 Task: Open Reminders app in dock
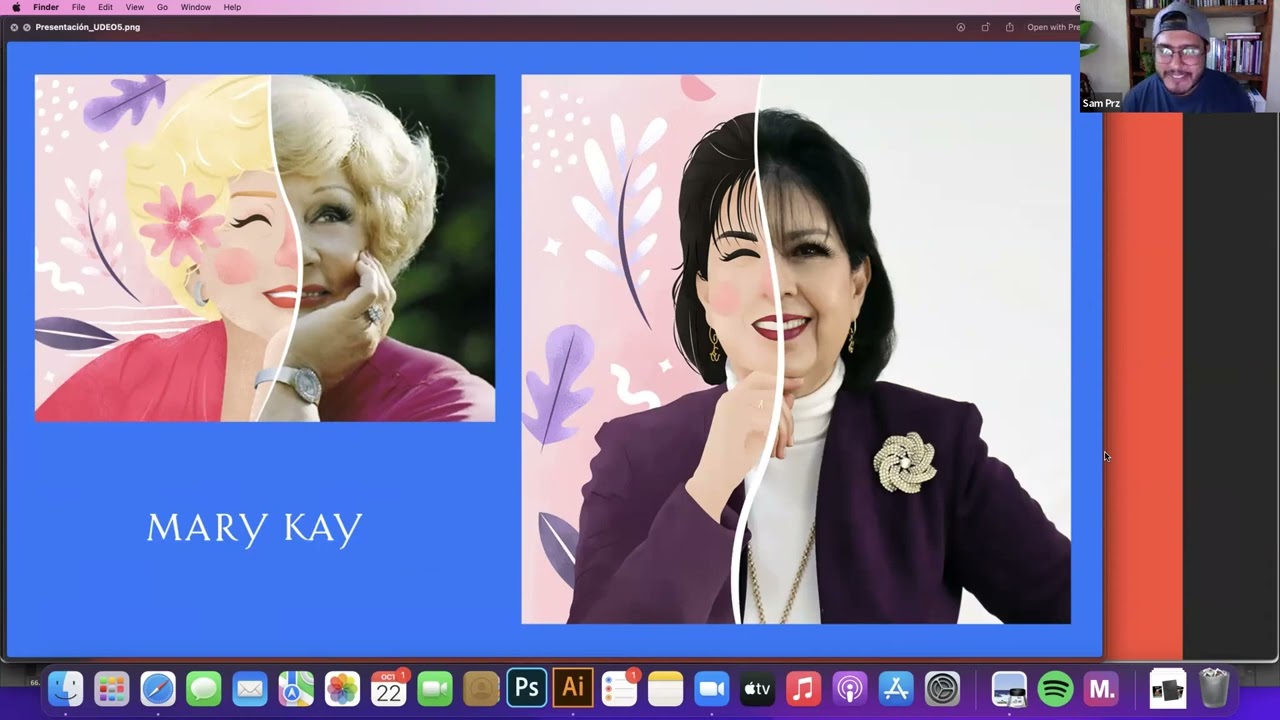tap(619, 688)
